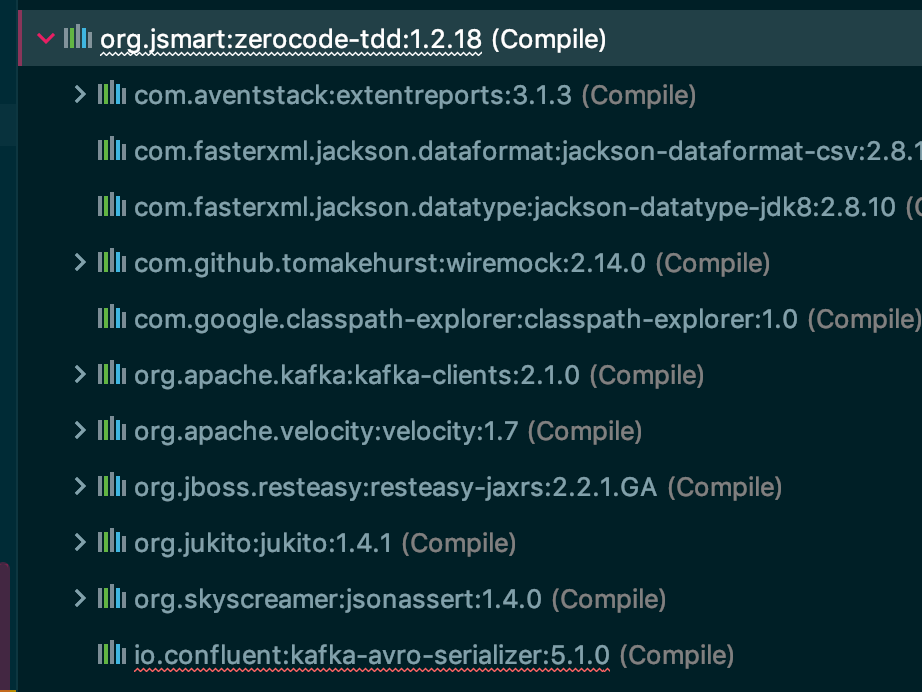This screenshot has width=922, height=692.
Task: Select the icon next to org.apache.velocity:velocity:1.7
Action: coord(113,431)
